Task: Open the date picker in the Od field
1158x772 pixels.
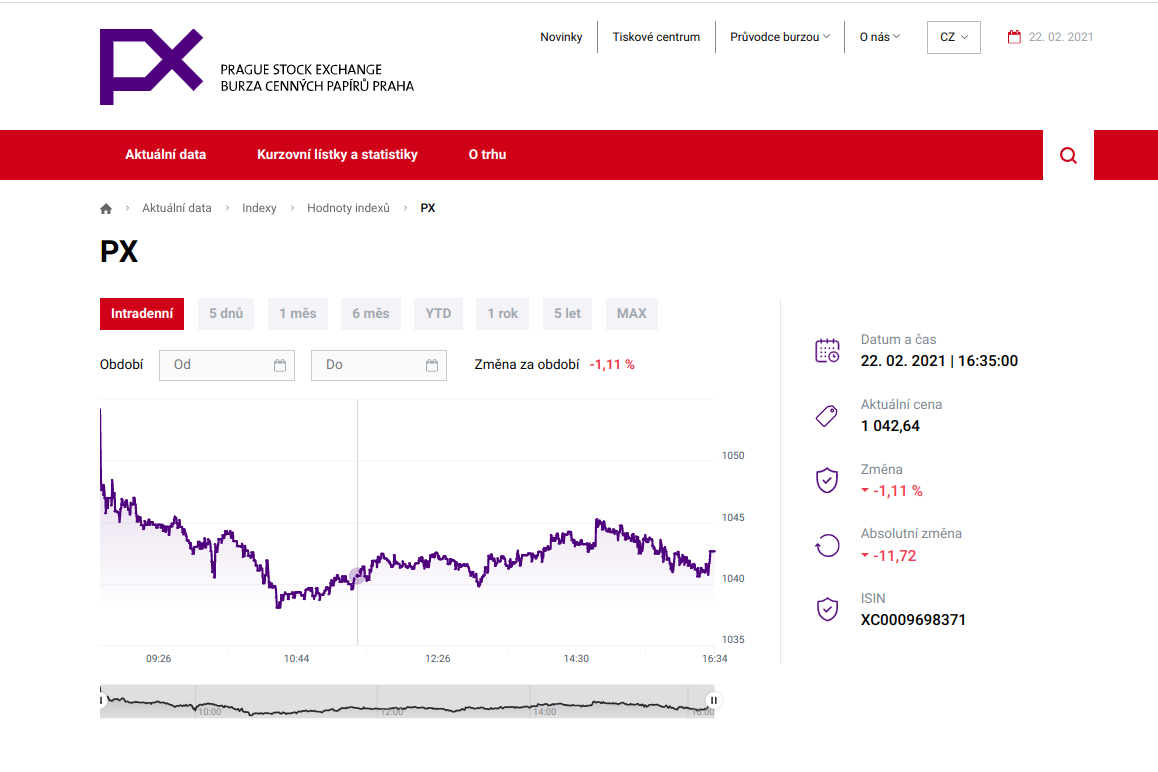Action: (283, 364)
